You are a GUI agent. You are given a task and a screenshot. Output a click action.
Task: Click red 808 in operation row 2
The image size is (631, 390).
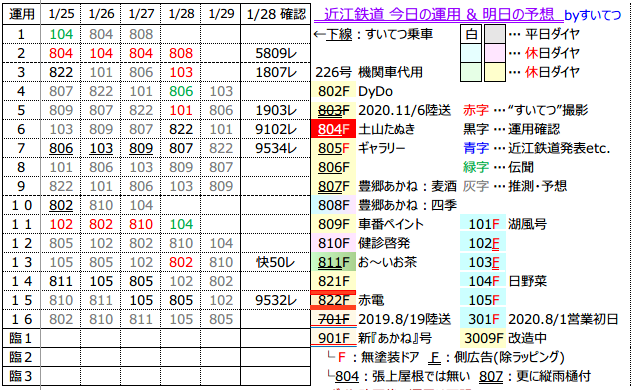pyautogui.click(x=181, y=53)
